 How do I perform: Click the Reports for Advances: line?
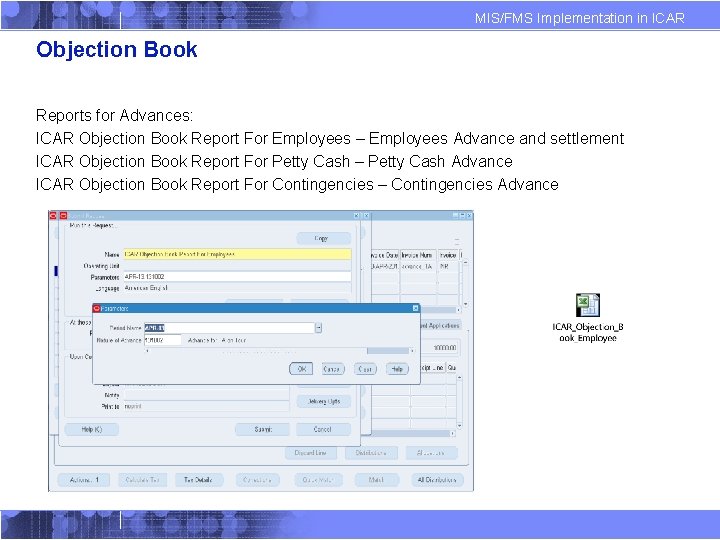pyautogui.click(x=114, y=115)
